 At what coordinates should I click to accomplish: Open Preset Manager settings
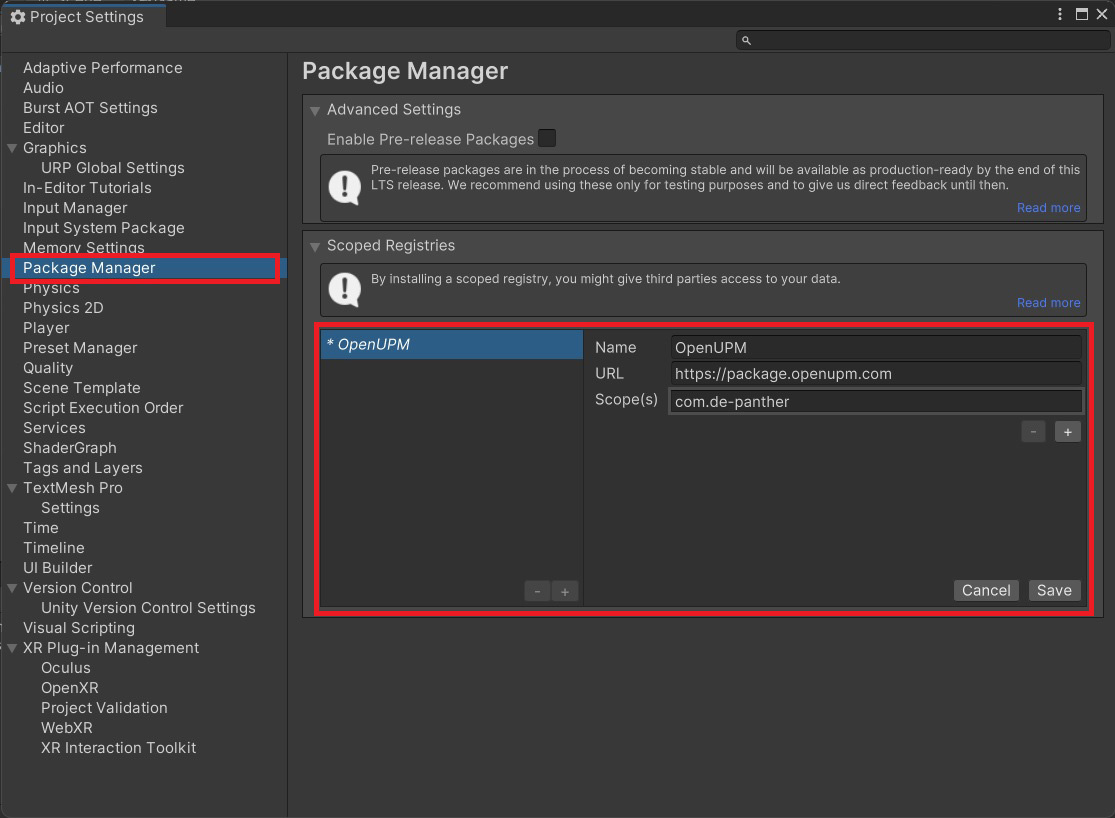(80, 348)
